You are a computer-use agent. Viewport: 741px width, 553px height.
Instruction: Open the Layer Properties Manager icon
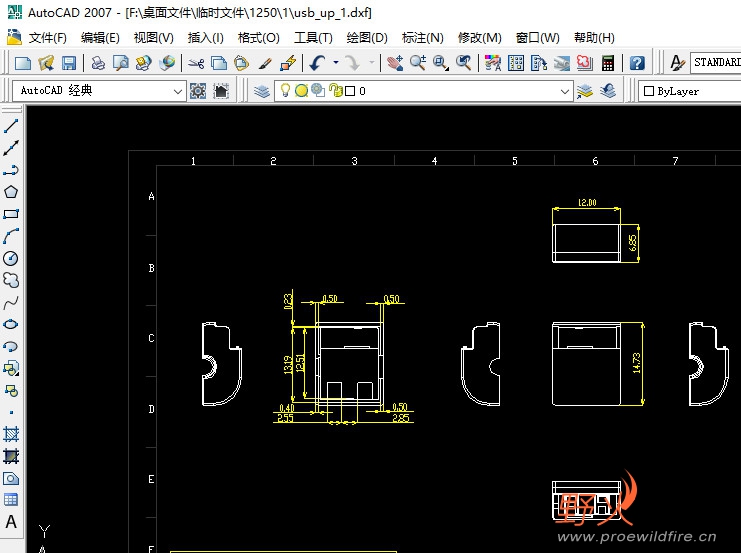click(x=261, y=91)
